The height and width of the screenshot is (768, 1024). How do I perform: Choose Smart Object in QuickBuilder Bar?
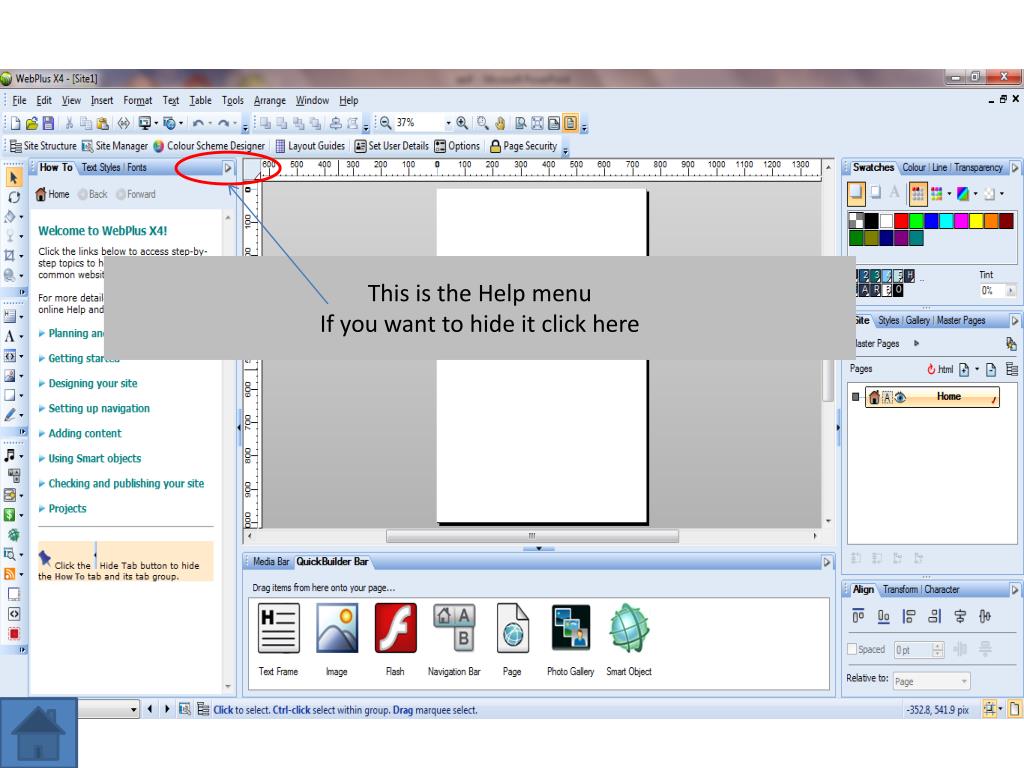(629, 639)
